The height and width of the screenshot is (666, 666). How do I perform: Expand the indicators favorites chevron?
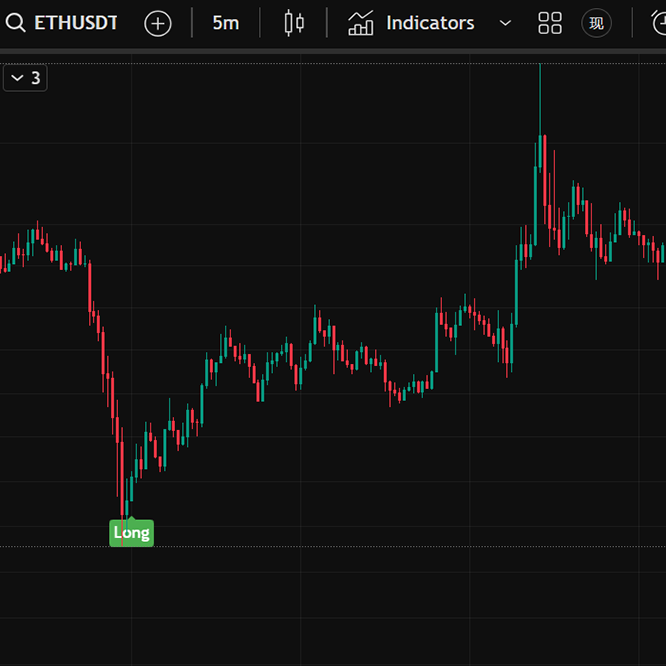point(505,23)
